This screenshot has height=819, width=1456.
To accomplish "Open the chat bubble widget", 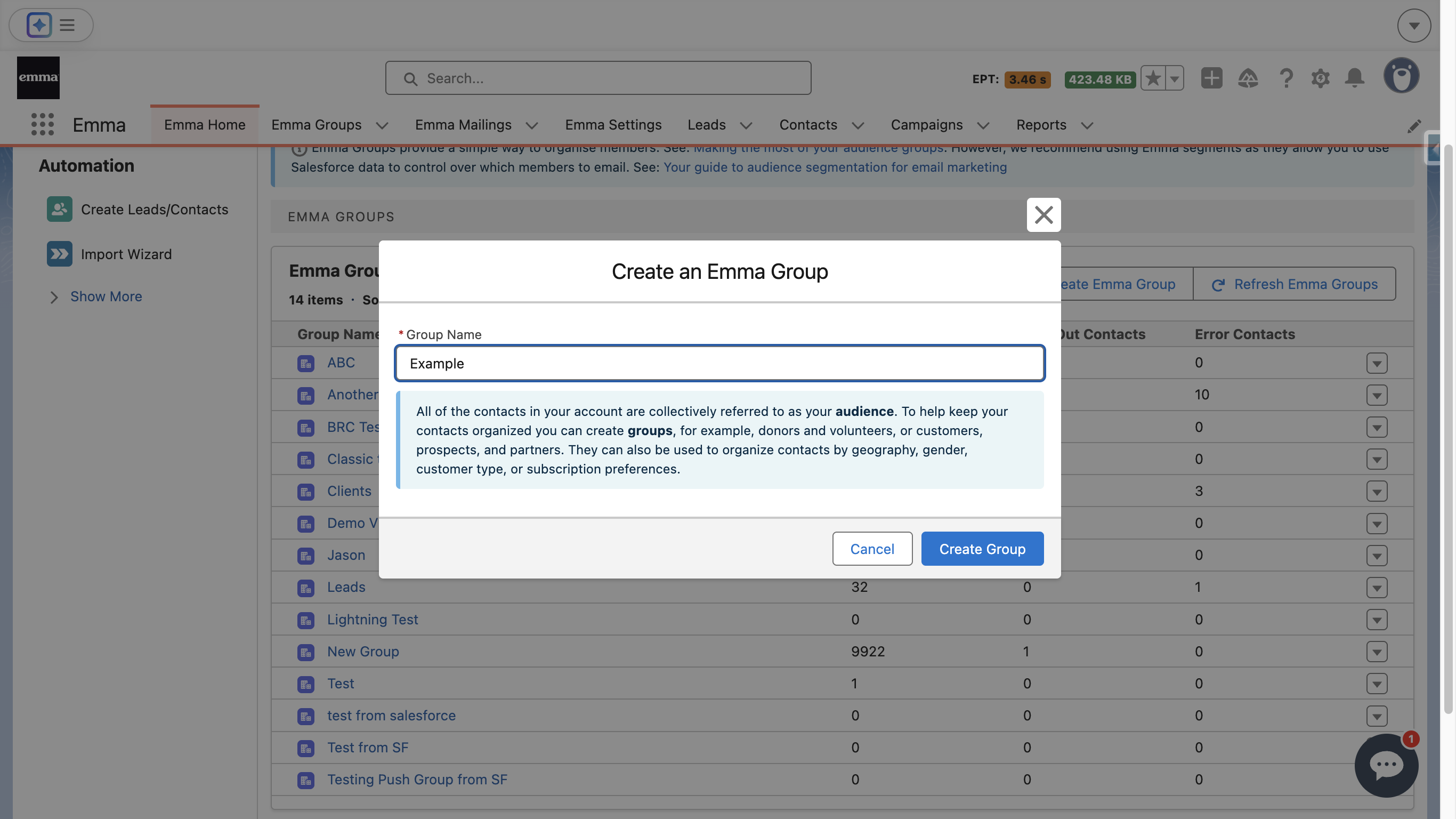I will tap(1387, 765).
